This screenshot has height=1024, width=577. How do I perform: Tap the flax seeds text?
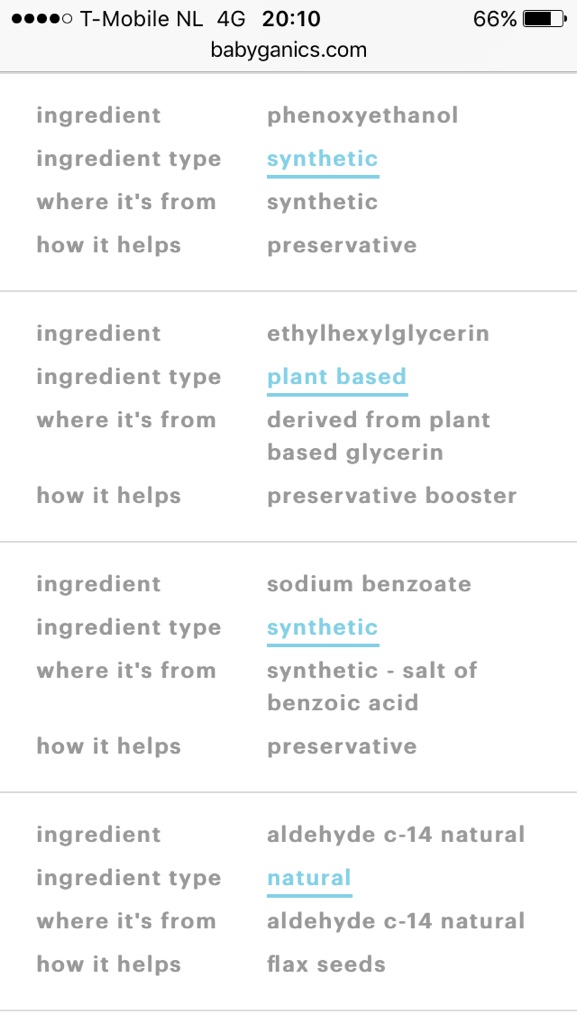pos(326,965)
